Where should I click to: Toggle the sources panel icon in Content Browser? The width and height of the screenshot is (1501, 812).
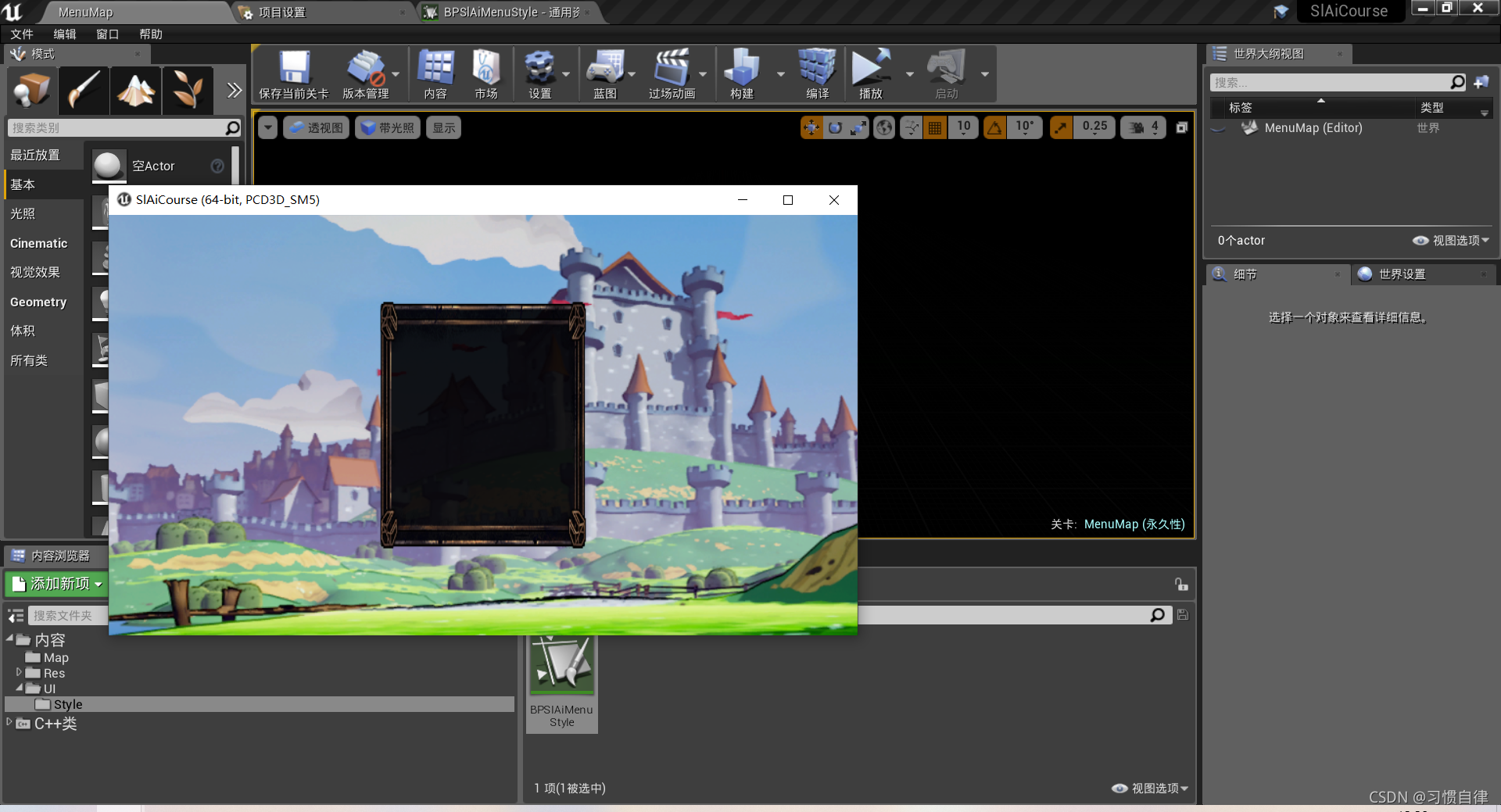[16, 616]
